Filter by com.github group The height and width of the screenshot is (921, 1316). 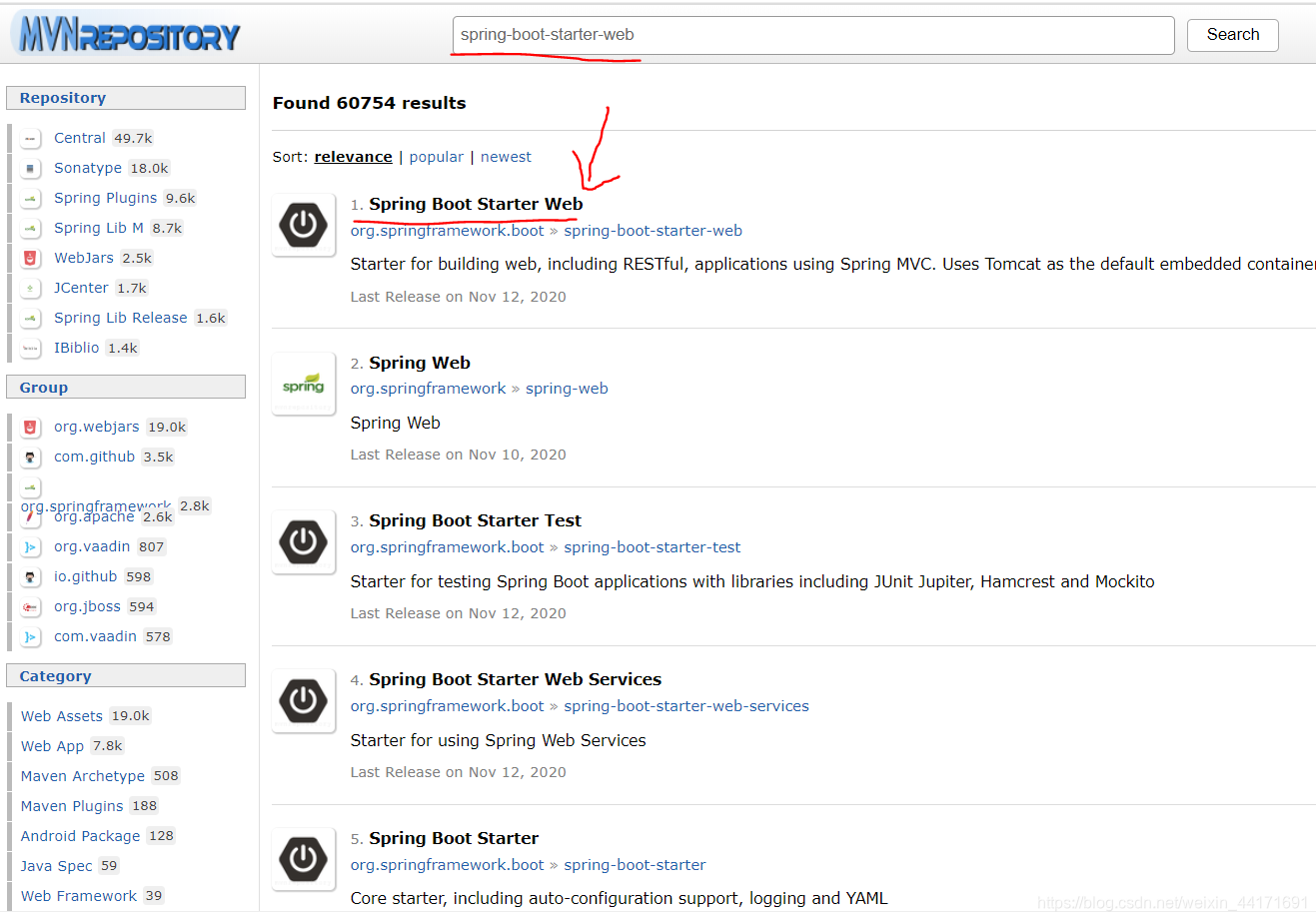[x=94, y=457]
